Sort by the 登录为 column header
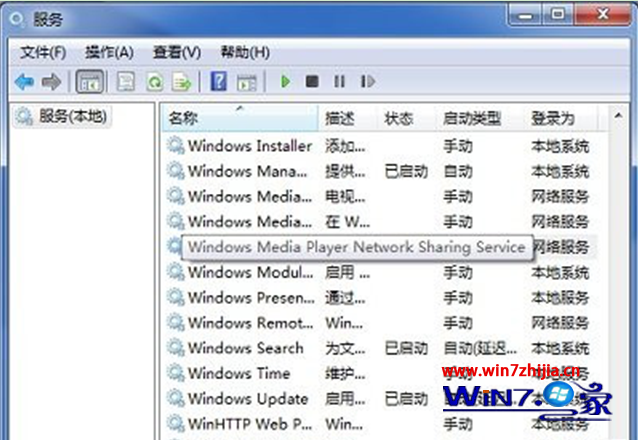This screenshot has height=440, width=638. point(562,118)
